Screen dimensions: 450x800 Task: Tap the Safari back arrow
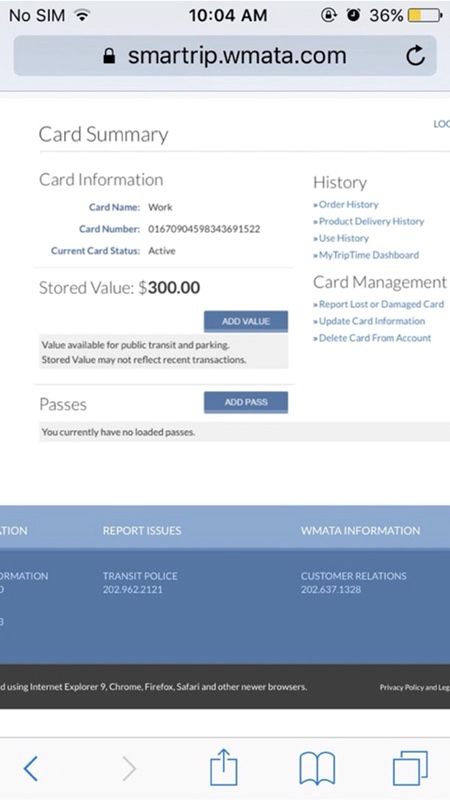point(31,768)
